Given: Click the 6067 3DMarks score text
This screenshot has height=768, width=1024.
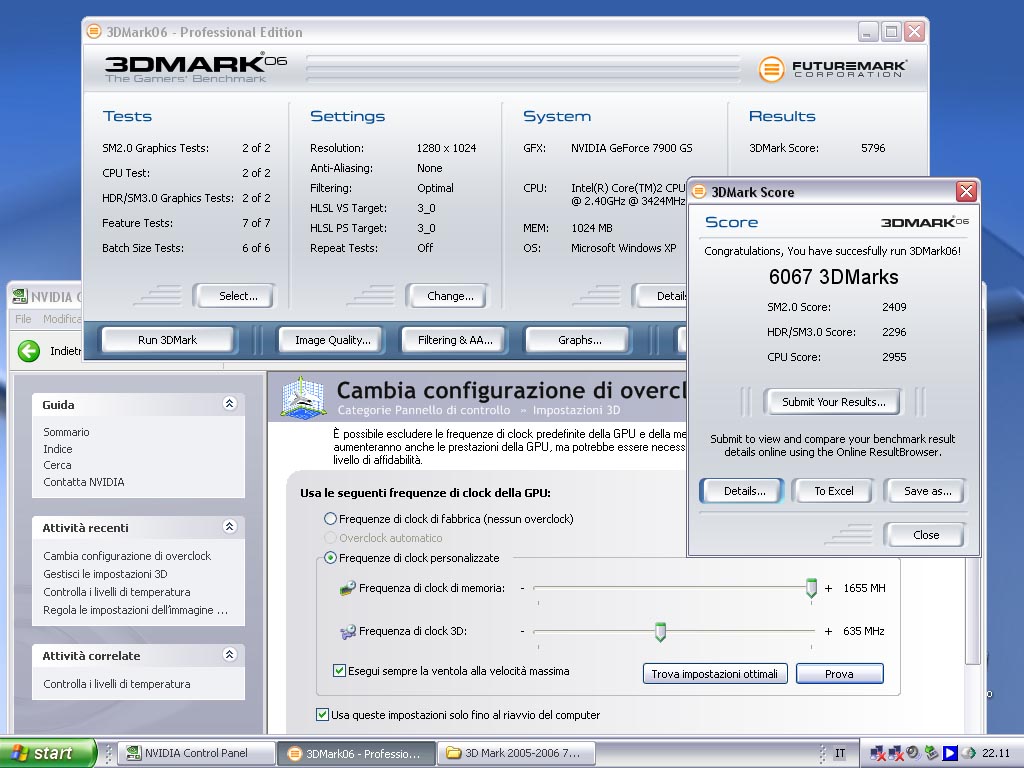Looking at the screenshot, I should [x=833, y=277].
